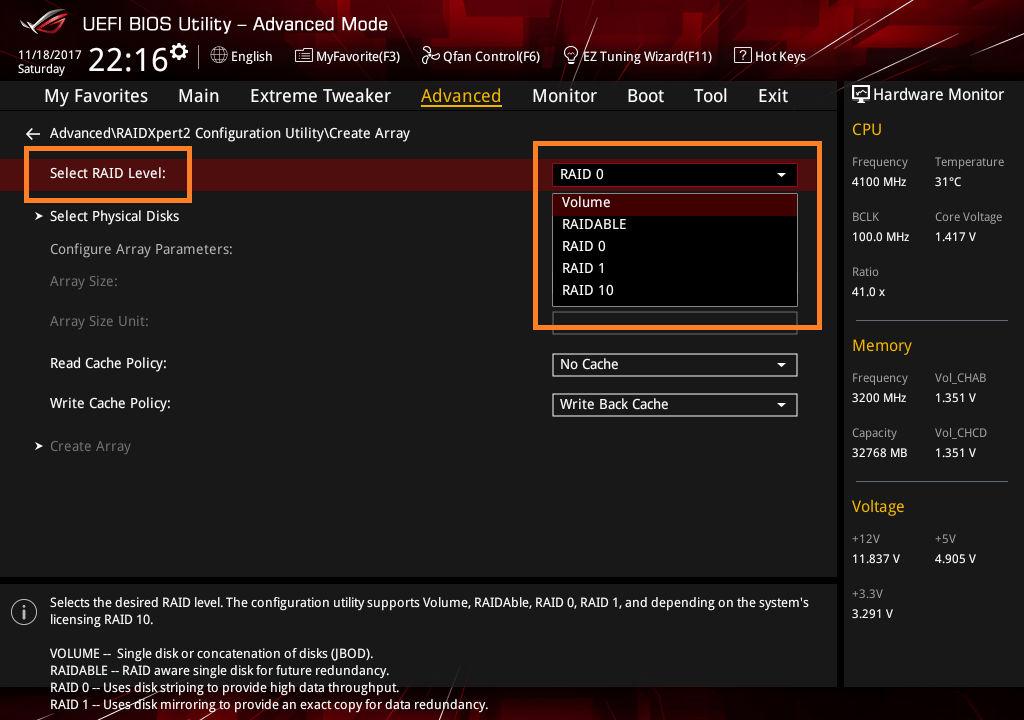Click the Vol_CHAB label

coord(961,378)
